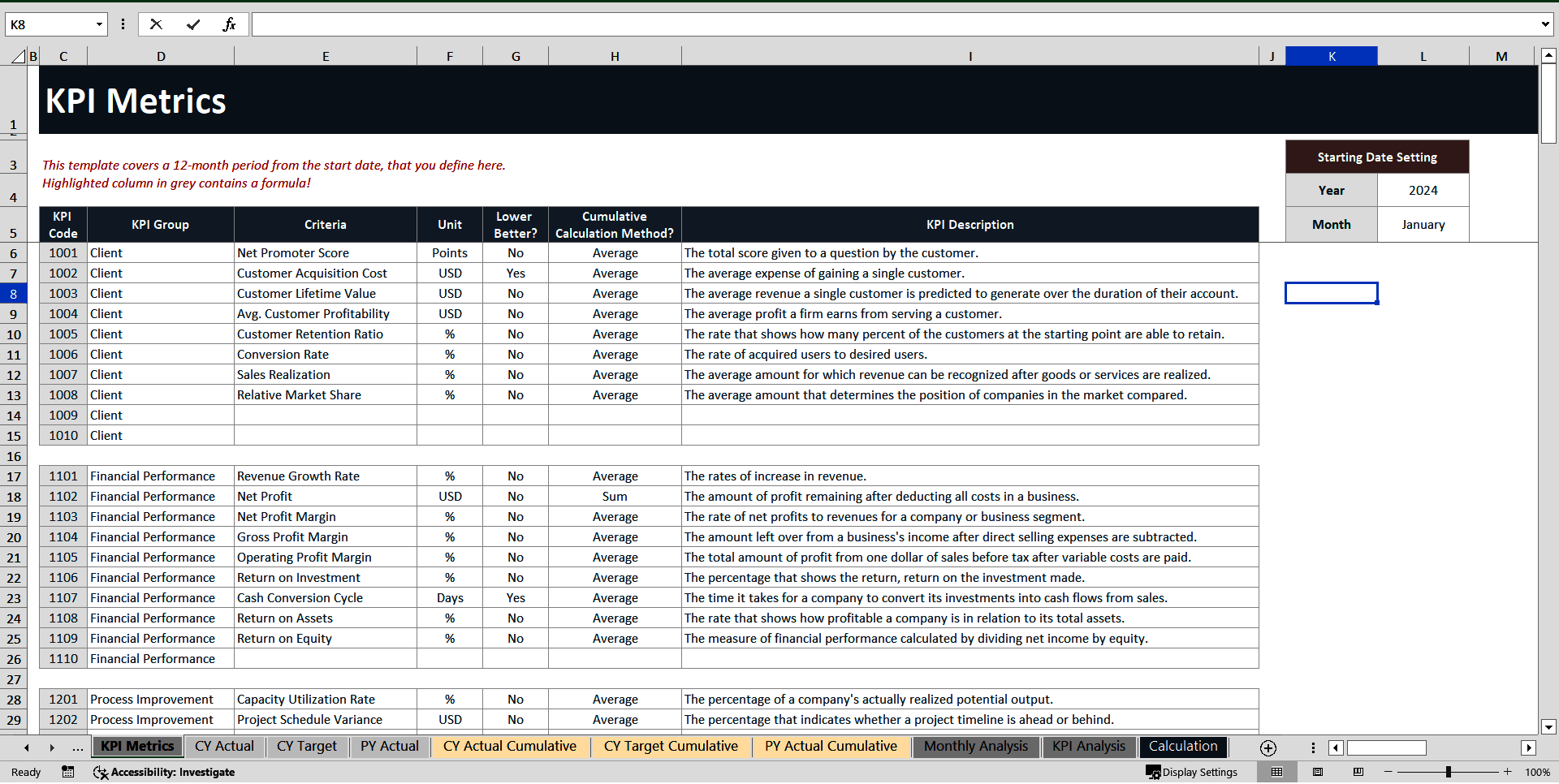Open Display Settings in status bar
The width and height of the screenshot is (1559, 784).
tap(1192, 772)
